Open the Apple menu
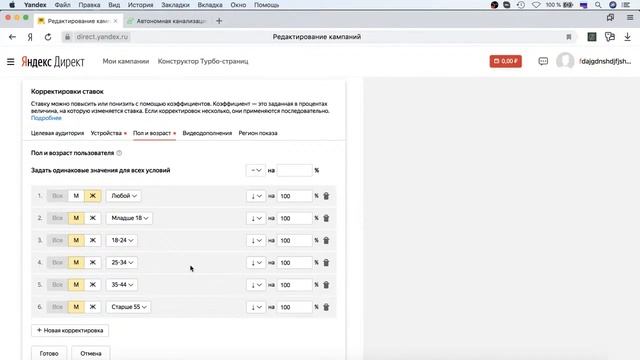The width and height of the screenshot is (640, 360). tap(12, 5)
